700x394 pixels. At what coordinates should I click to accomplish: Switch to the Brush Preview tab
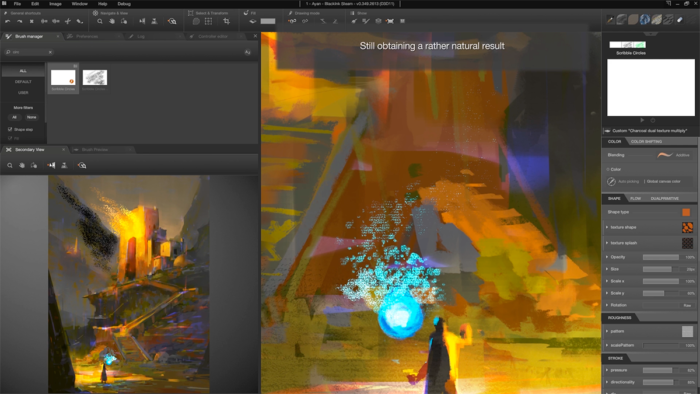[95, 149]
